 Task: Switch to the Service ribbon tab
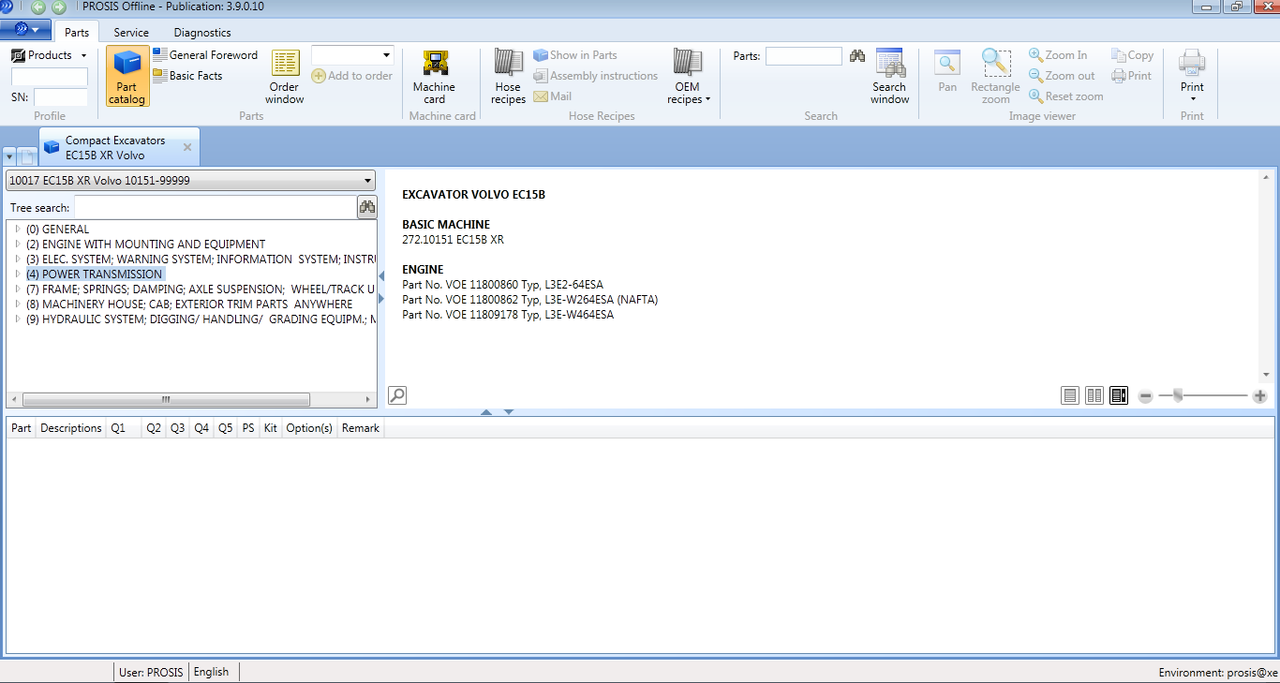click(x=131, y=33)
